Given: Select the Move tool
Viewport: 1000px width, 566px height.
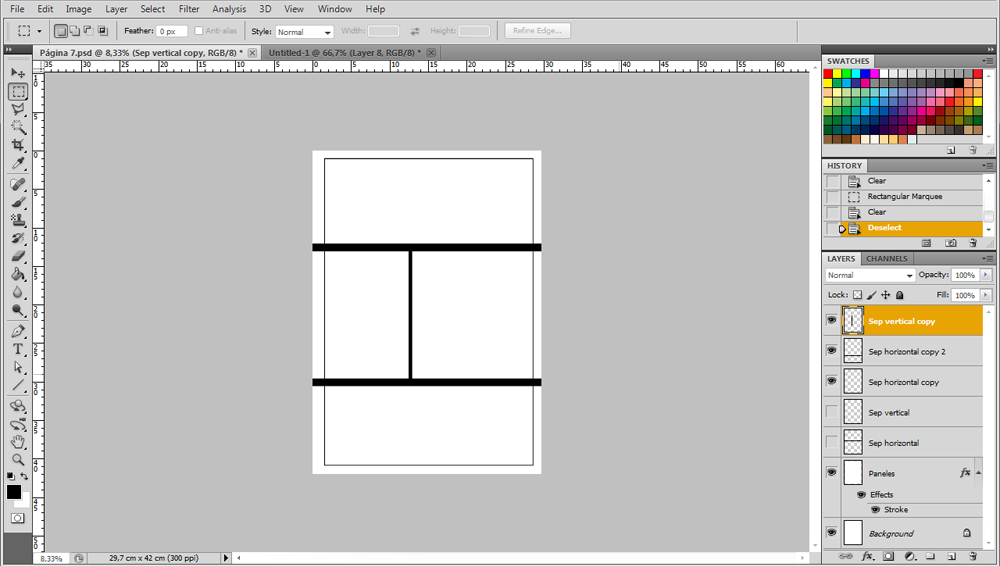Looking at the screenshot, I should [x=18, y=73].
